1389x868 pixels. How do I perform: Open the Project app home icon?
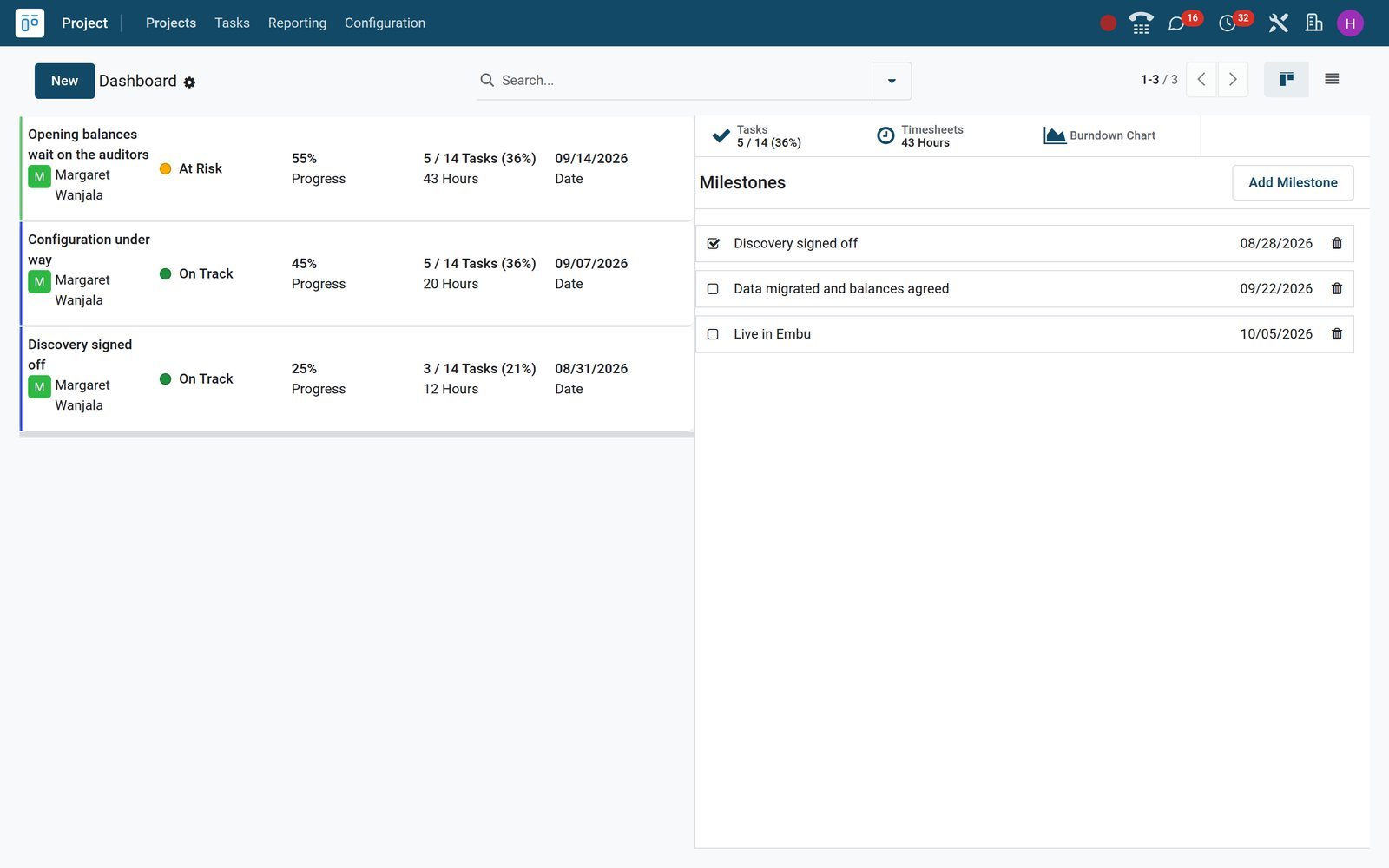pyautogui.click(x=30, y=23)
